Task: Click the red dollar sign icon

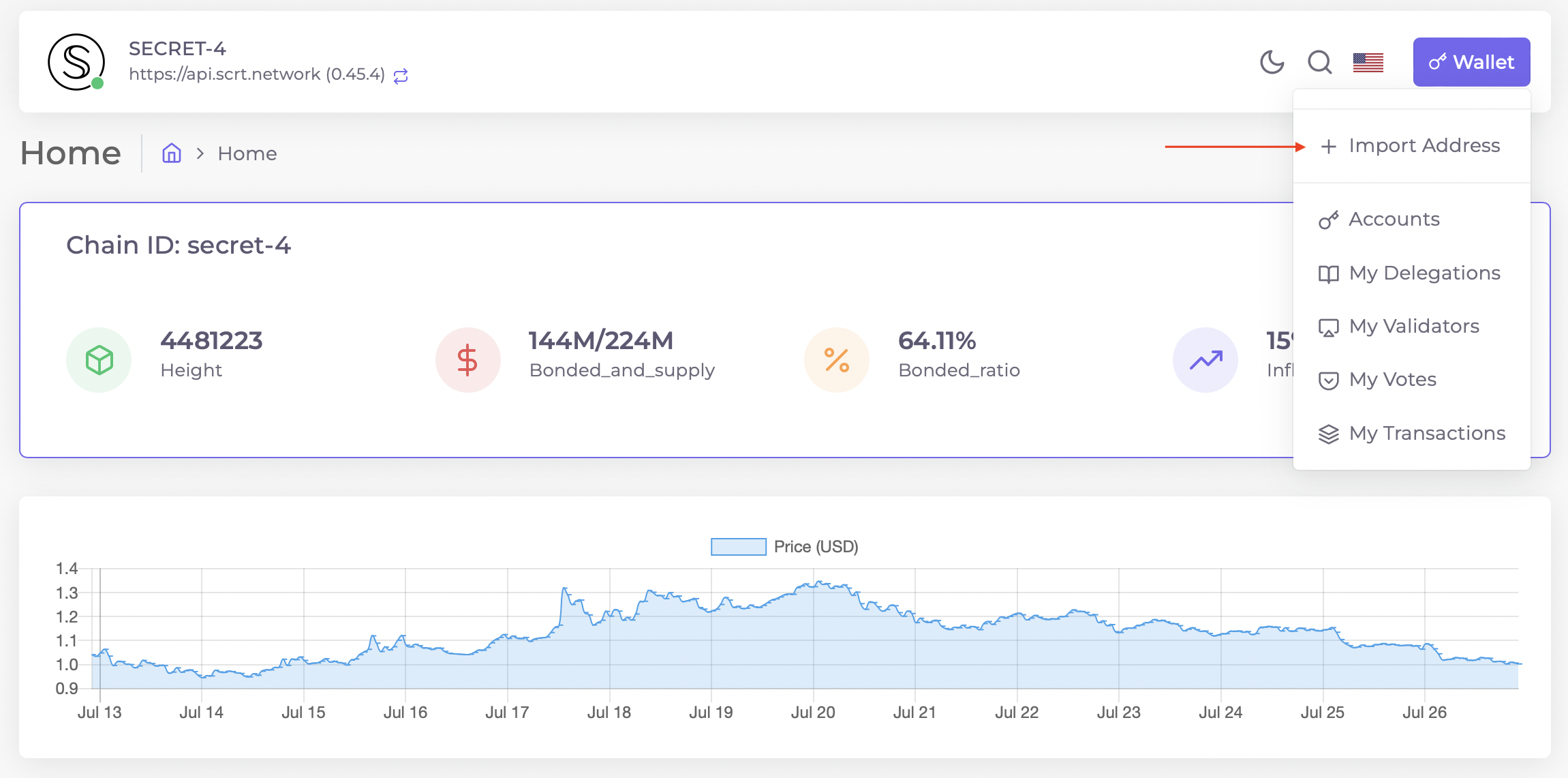Action: 467,360
